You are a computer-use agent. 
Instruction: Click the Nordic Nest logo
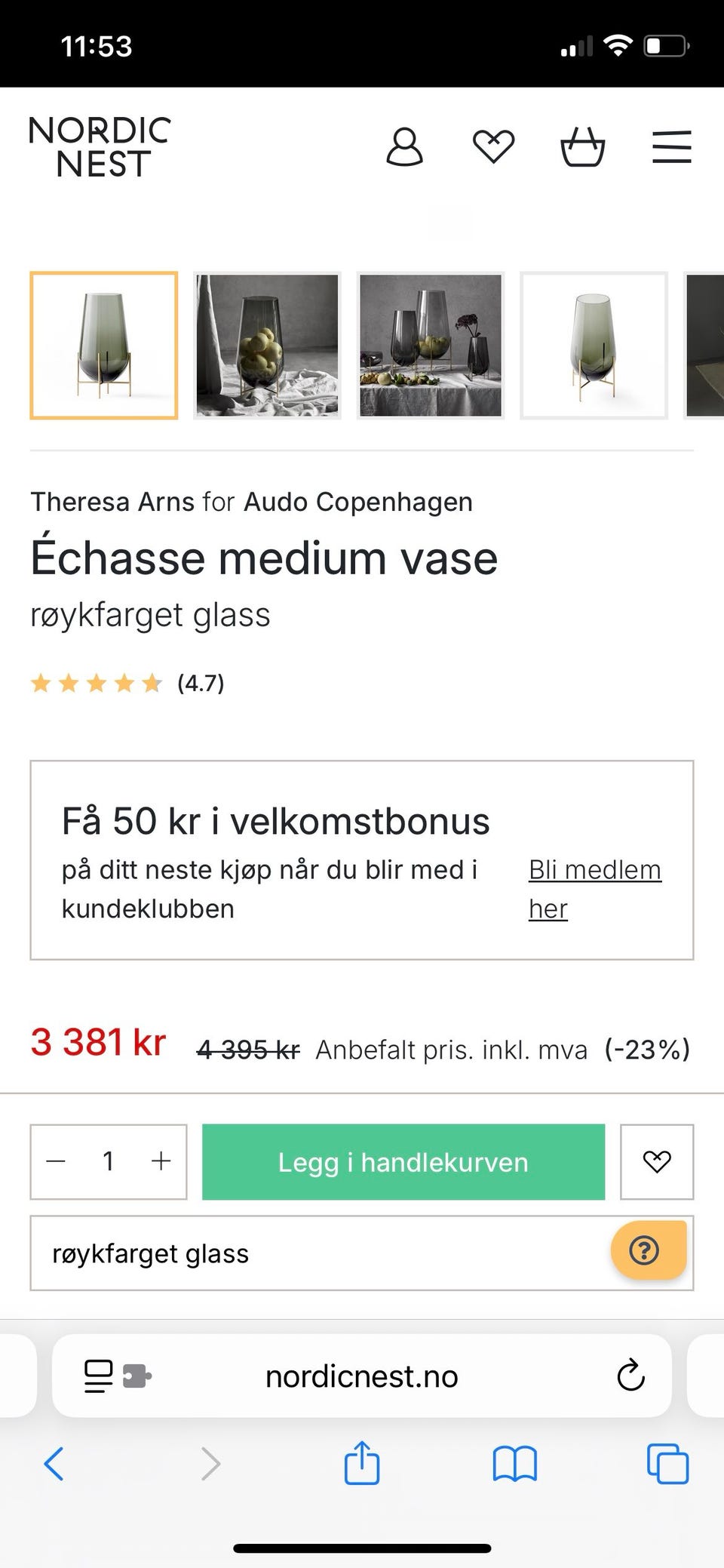pos(100,147)
